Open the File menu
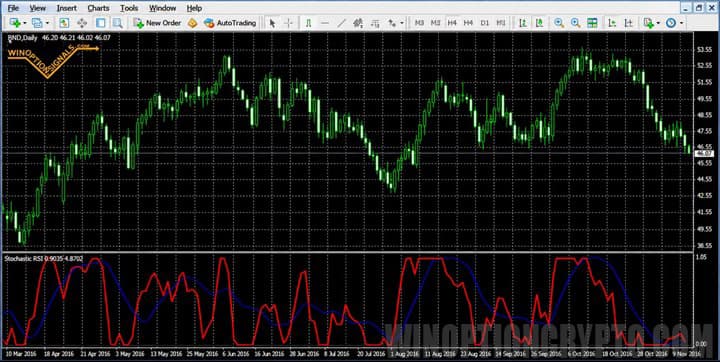The height and width of the screenshot is (362, 720). tap(13, 8)
